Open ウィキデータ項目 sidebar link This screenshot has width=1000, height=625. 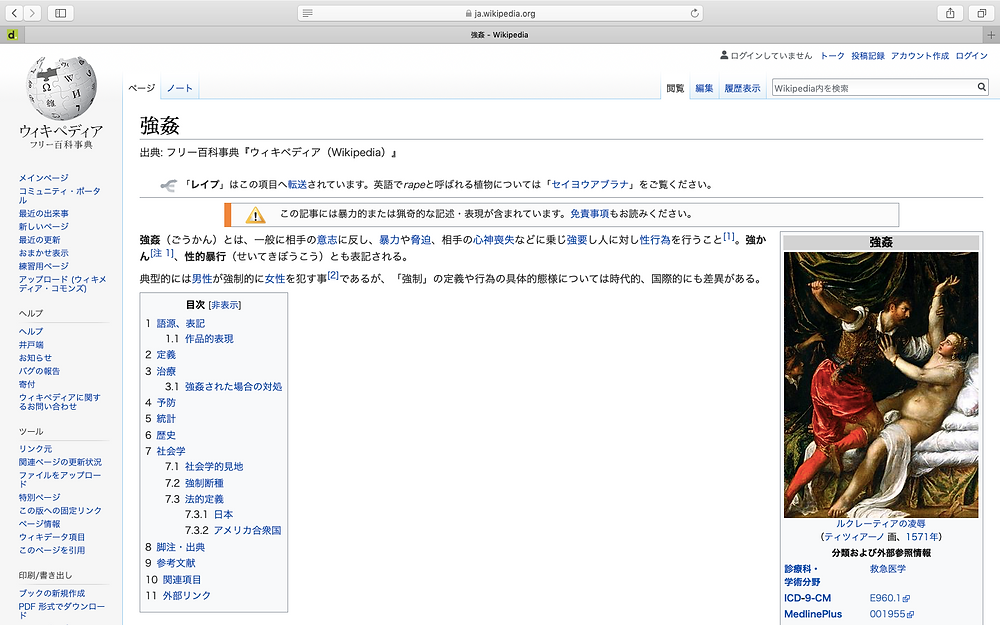(x=52, y=537)
